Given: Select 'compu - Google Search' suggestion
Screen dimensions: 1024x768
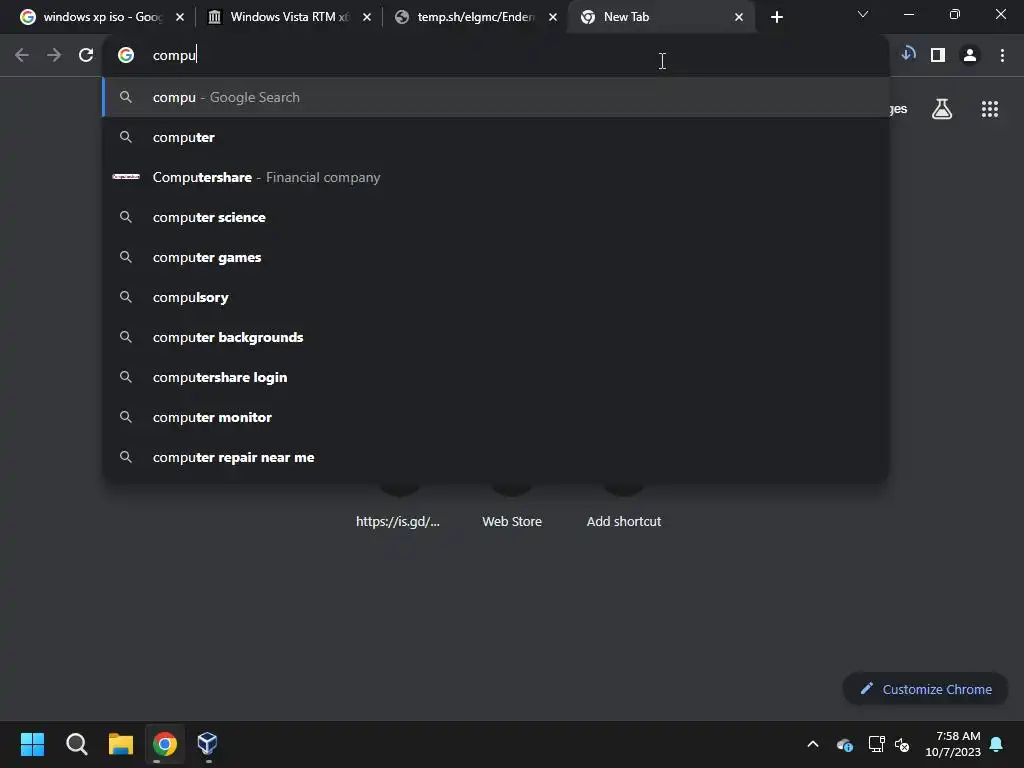Looking at the screenshot, I should pos(496,97).
